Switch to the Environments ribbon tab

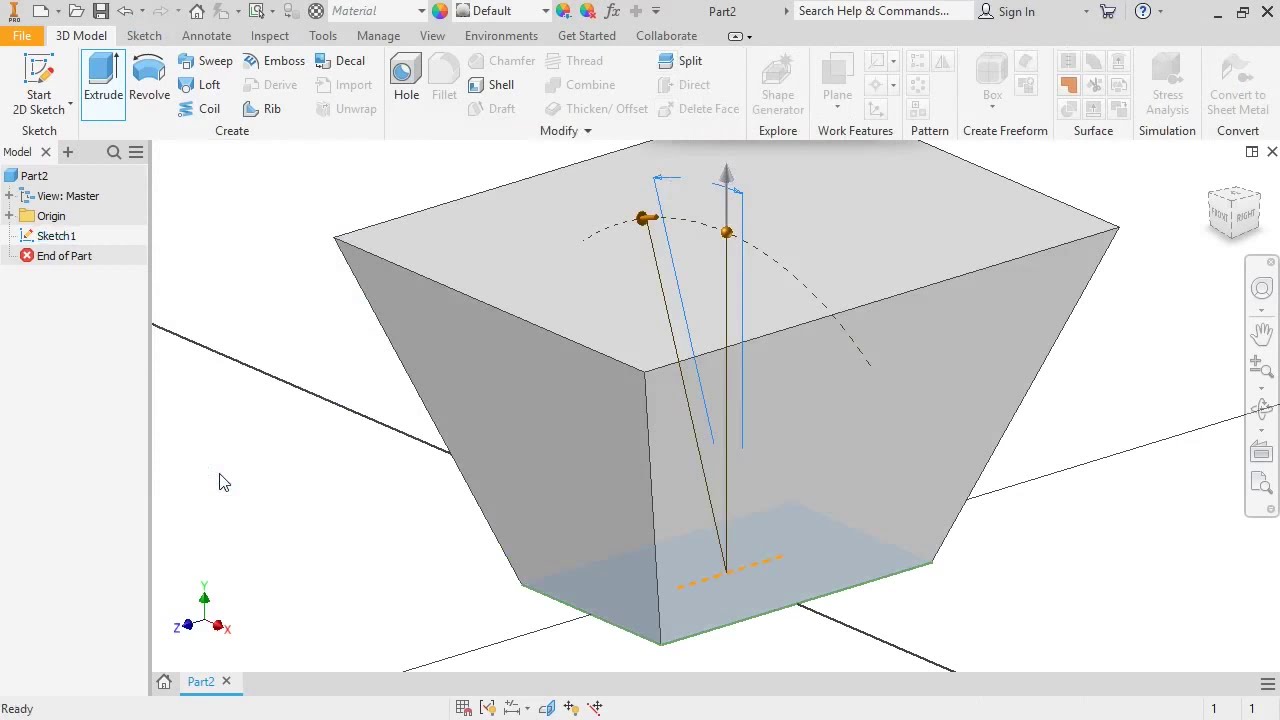(x=501, y=36)
